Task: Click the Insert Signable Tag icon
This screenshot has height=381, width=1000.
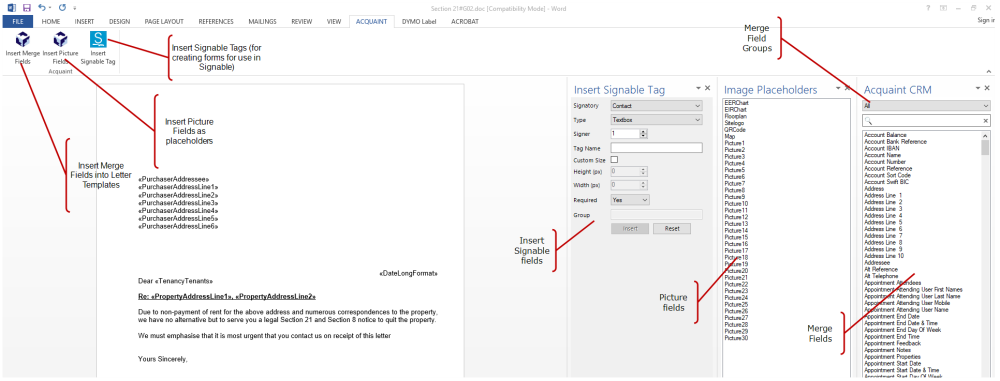Action: tap(98, 40)
